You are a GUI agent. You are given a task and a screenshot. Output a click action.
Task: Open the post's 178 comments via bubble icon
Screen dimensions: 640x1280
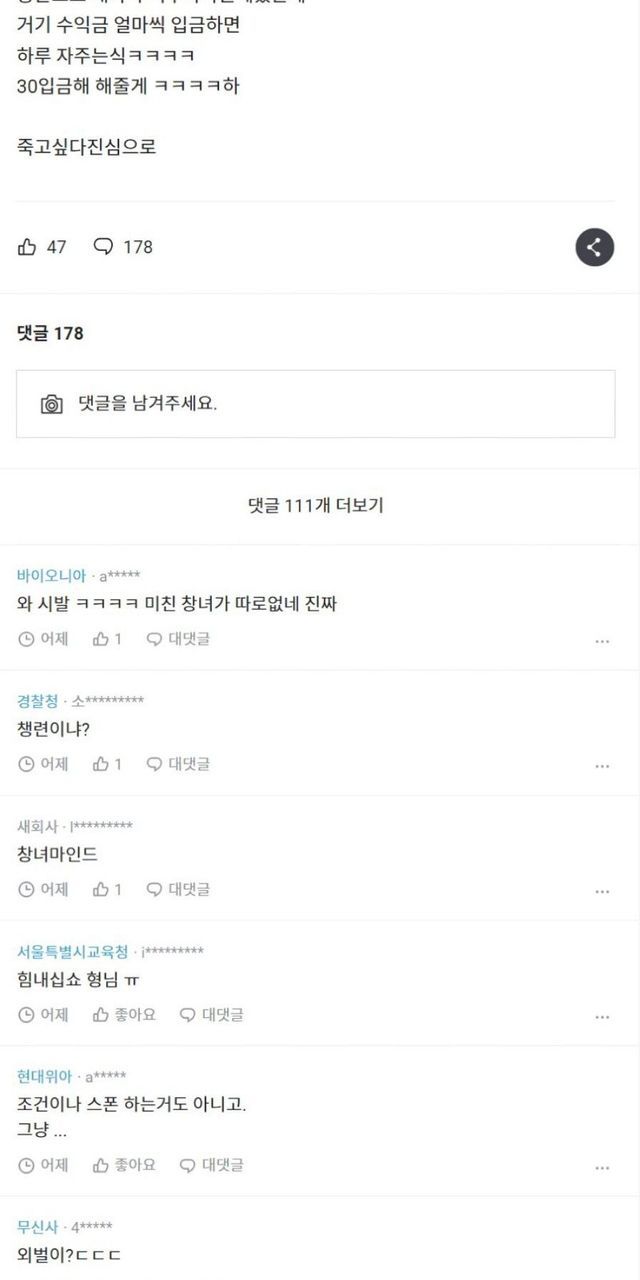tap(104, 247)
